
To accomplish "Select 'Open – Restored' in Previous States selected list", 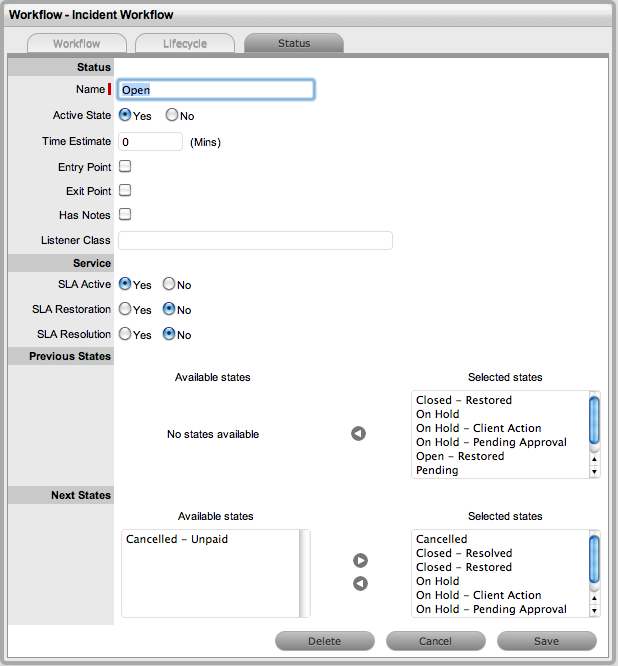I will pos(460,456).
